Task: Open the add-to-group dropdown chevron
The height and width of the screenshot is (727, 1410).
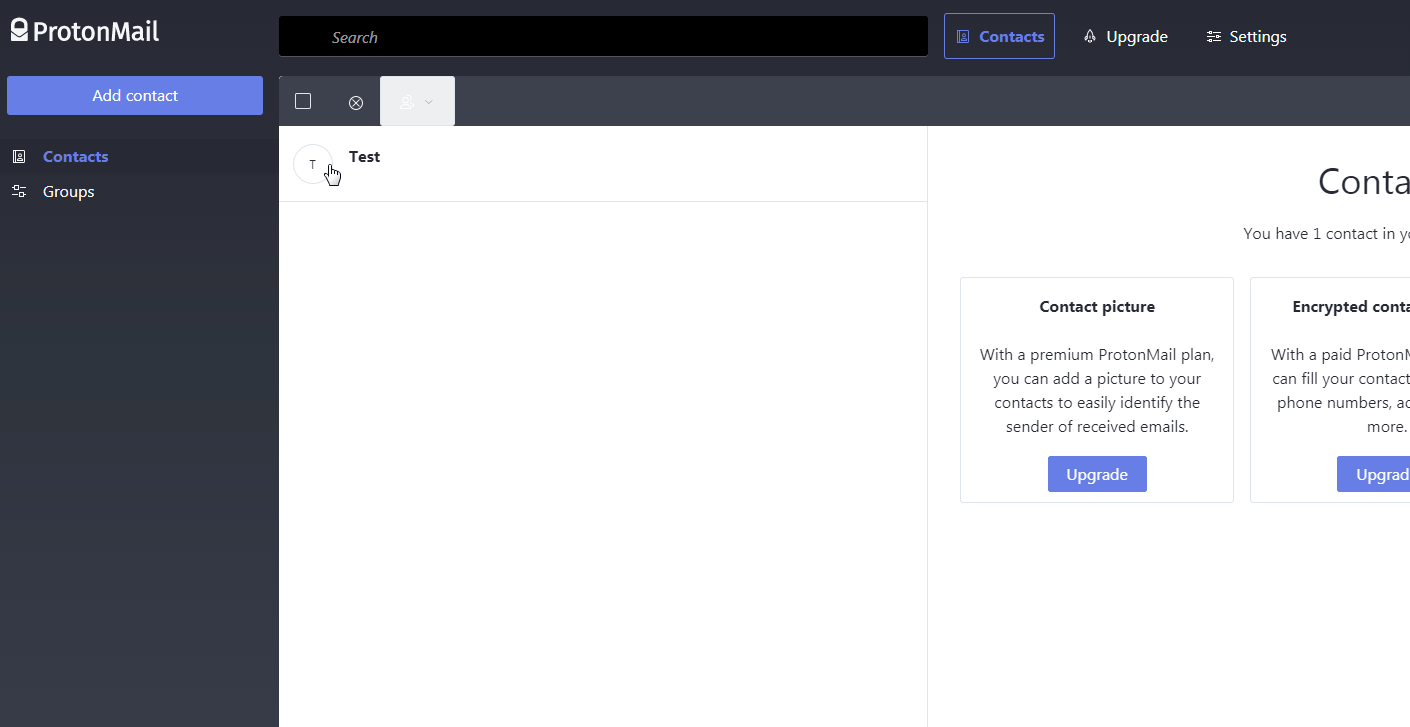Action: tap(427, 101)
